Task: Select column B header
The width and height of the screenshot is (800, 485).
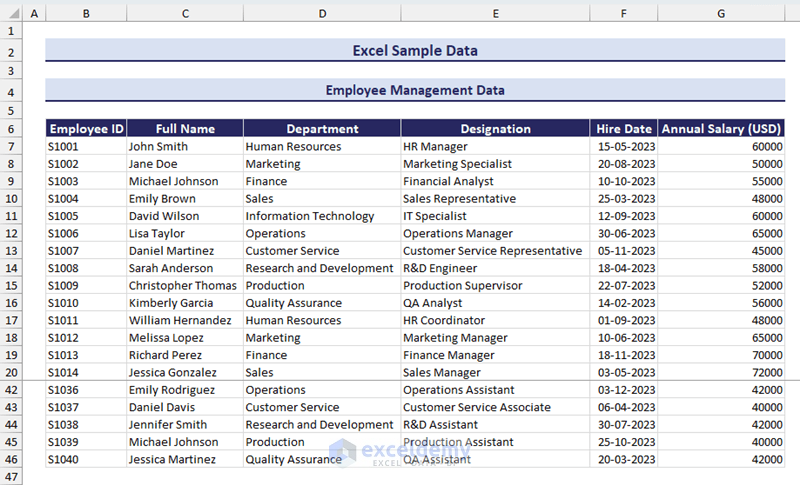Action: [86, 14]
